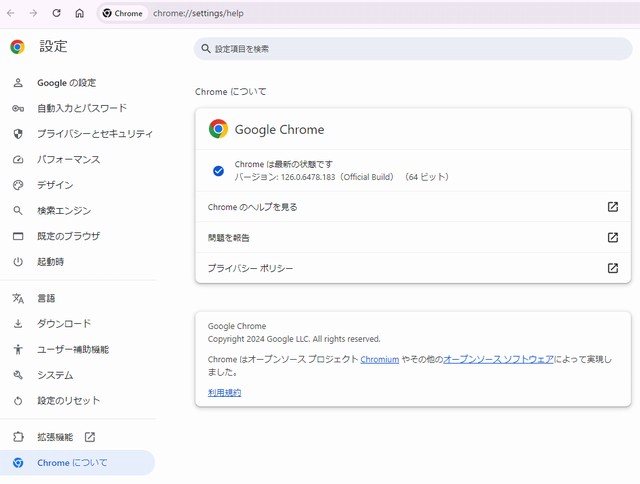Click the Chrome site info chip
640x484 pixels.
[122, 13]
